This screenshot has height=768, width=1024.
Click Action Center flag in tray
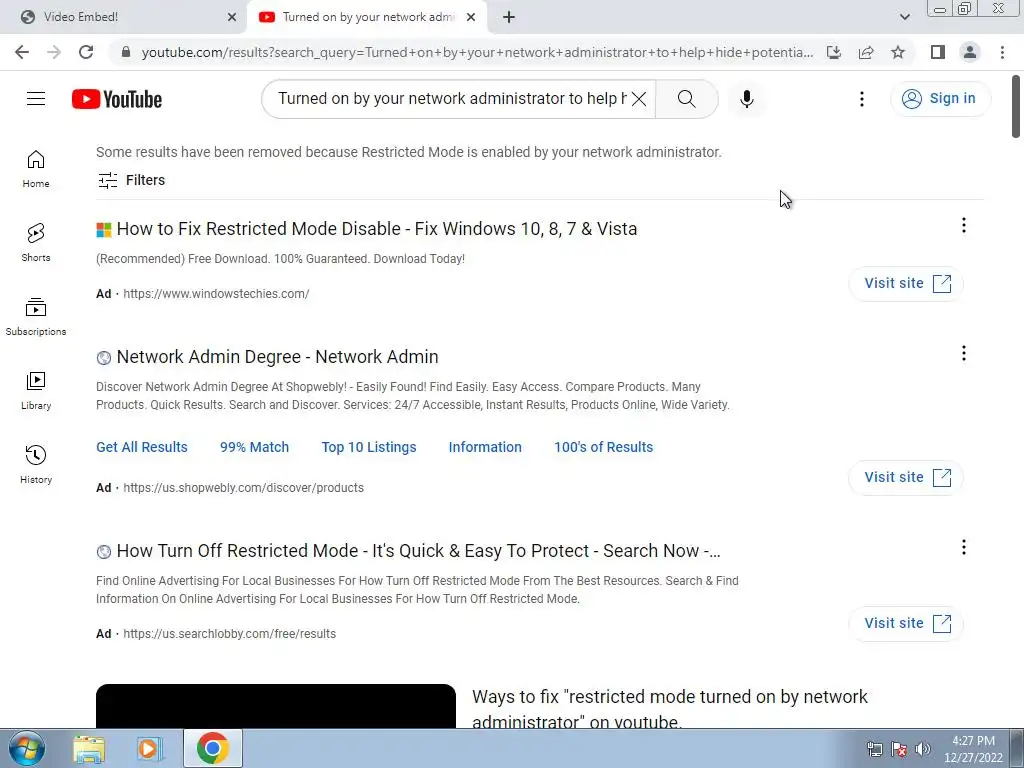(899, 749)
